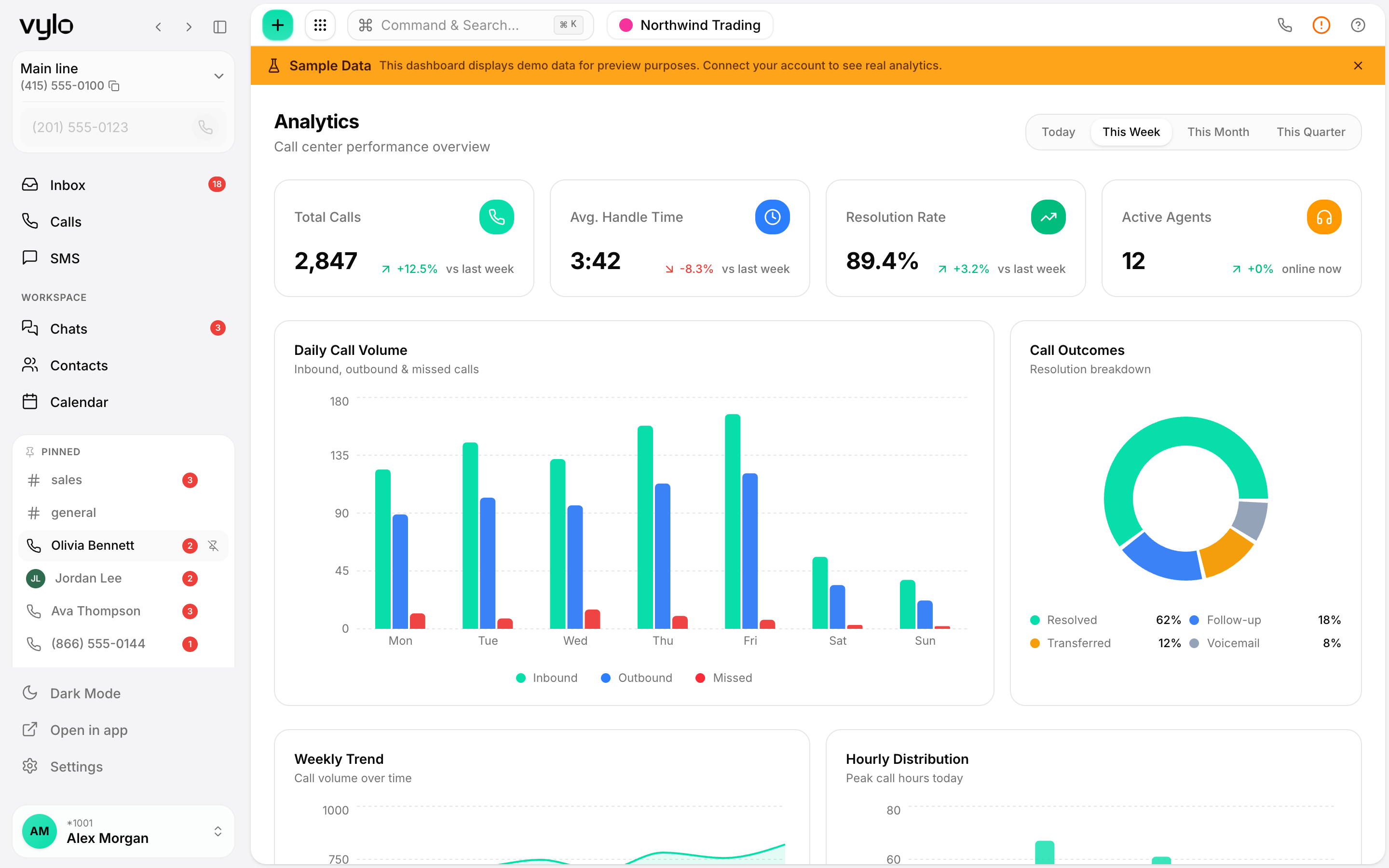
Task: Copy the main line phone number
Action: click(114, 86)
